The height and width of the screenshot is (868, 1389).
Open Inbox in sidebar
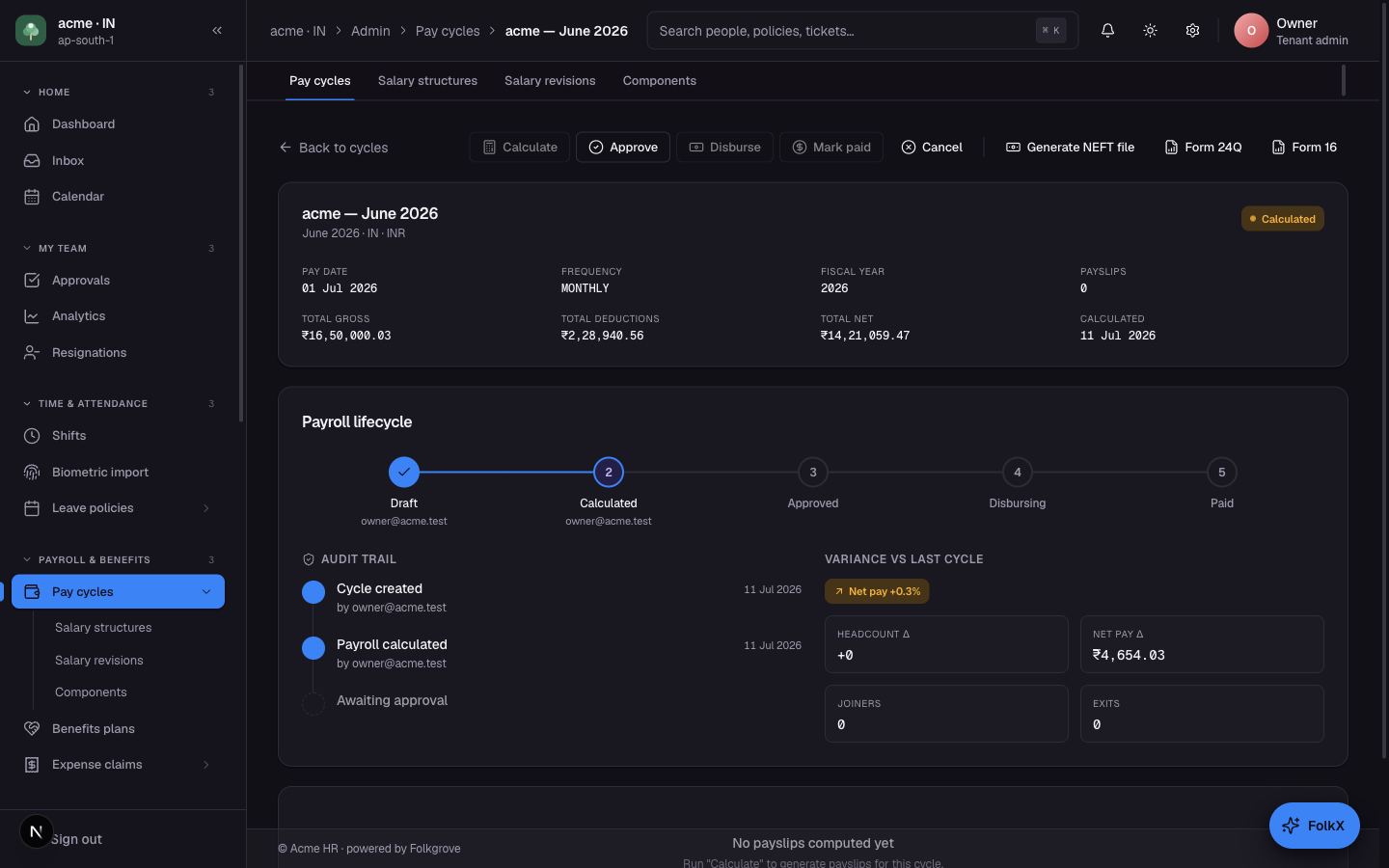[118, 161]
